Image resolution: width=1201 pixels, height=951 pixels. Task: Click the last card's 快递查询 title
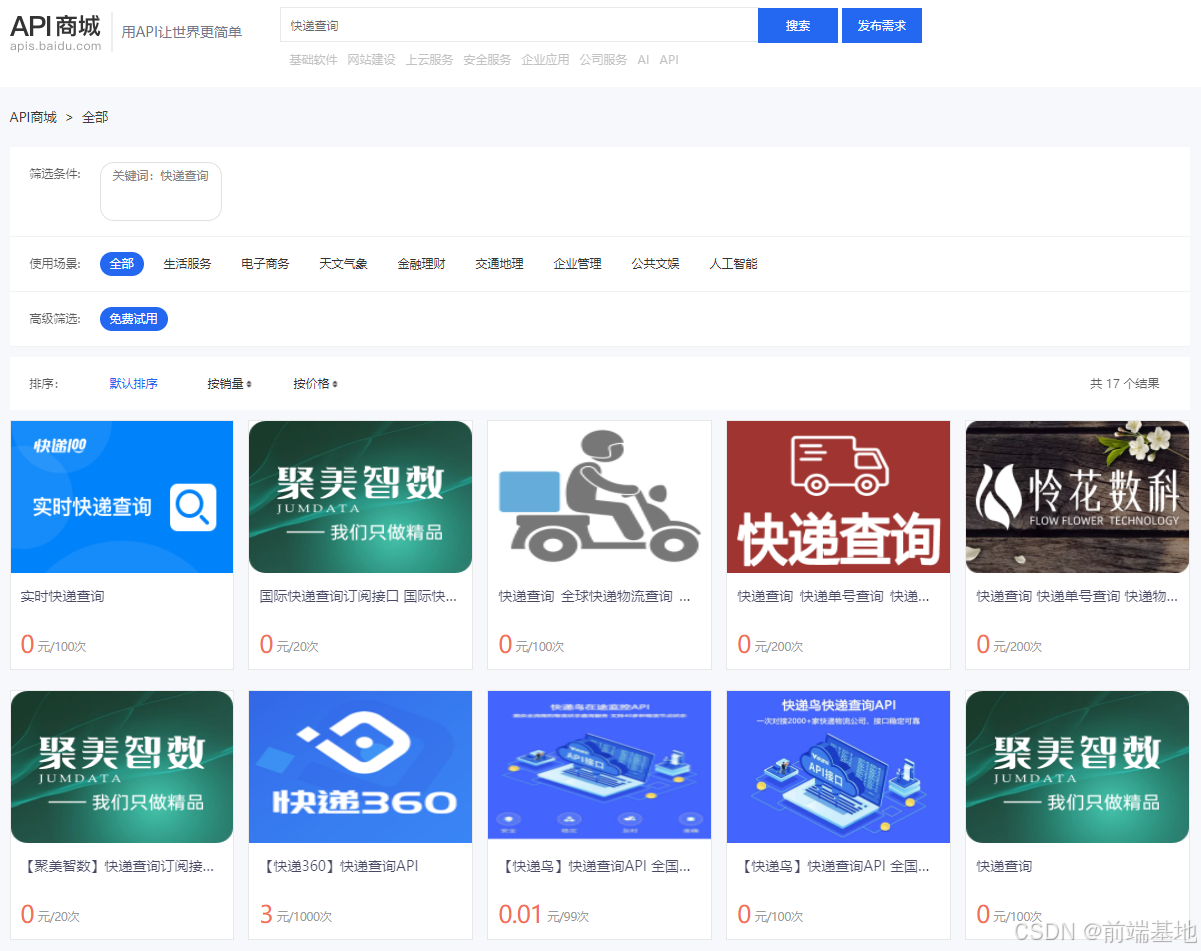(x=1004, y=866)
